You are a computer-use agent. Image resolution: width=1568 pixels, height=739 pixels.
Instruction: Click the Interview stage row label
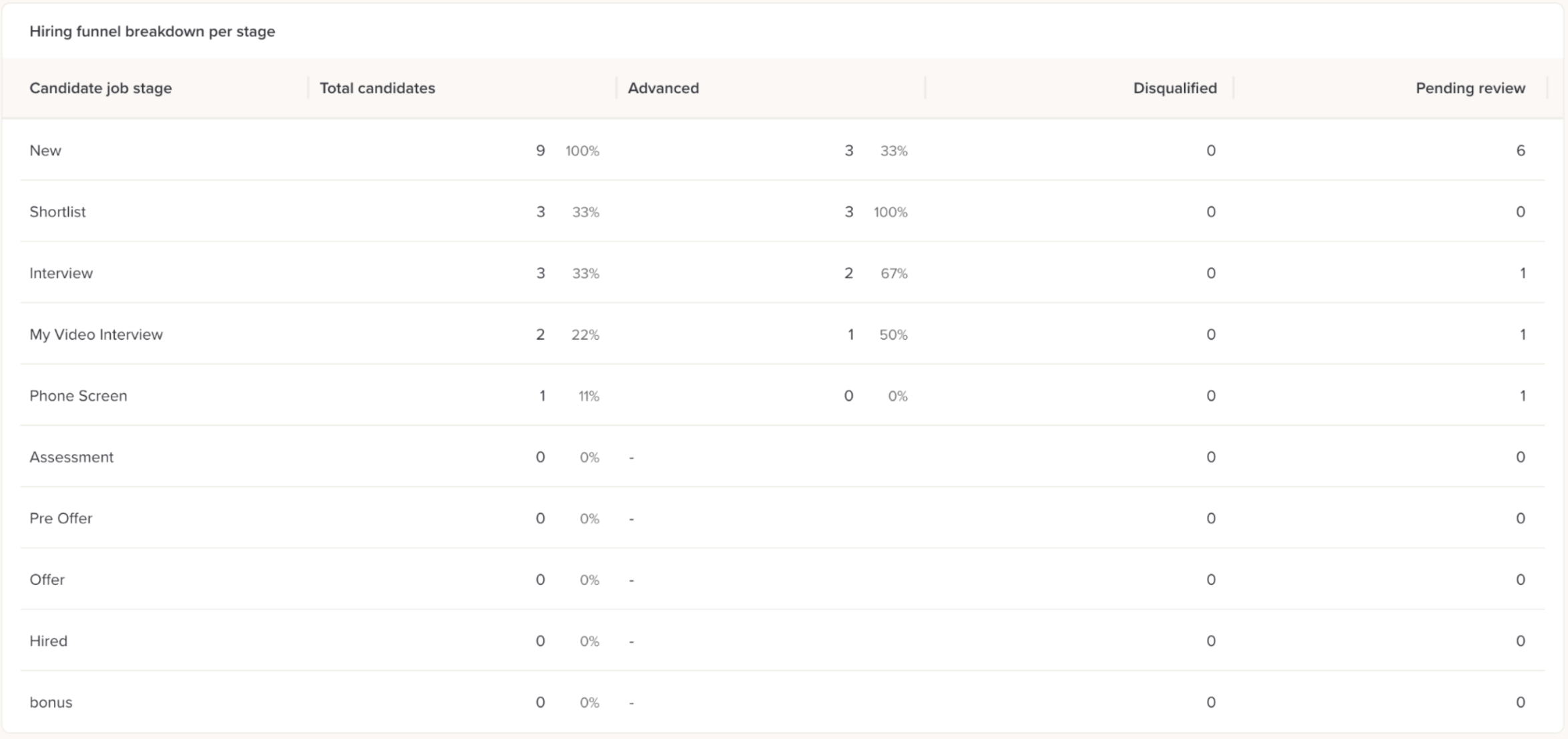pyautogui.click(x=61, y=274)
